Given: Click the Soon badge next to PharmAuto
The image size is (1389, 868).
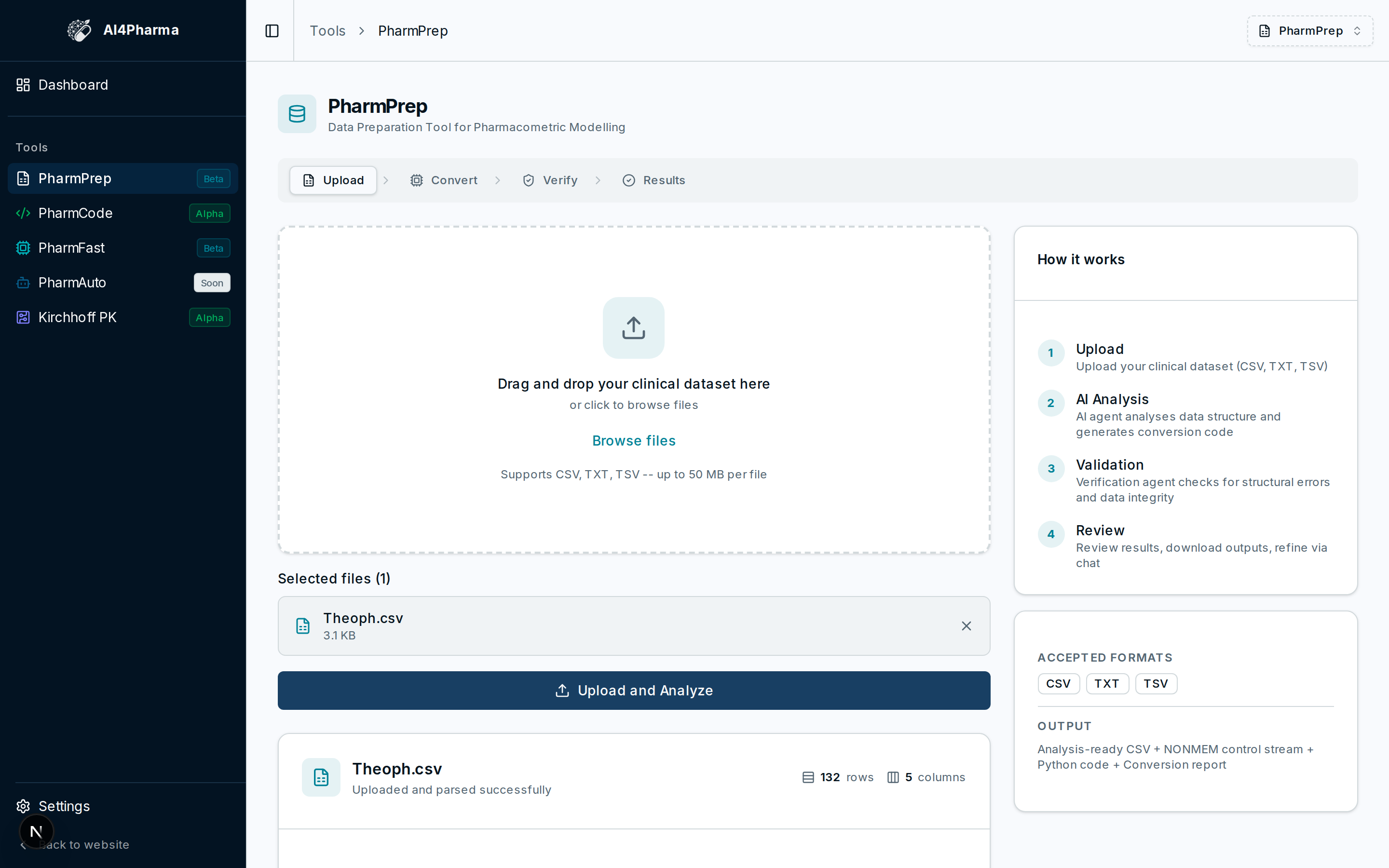Looking at the screenshot, I should pyautogui.click(x=212, y=283).
